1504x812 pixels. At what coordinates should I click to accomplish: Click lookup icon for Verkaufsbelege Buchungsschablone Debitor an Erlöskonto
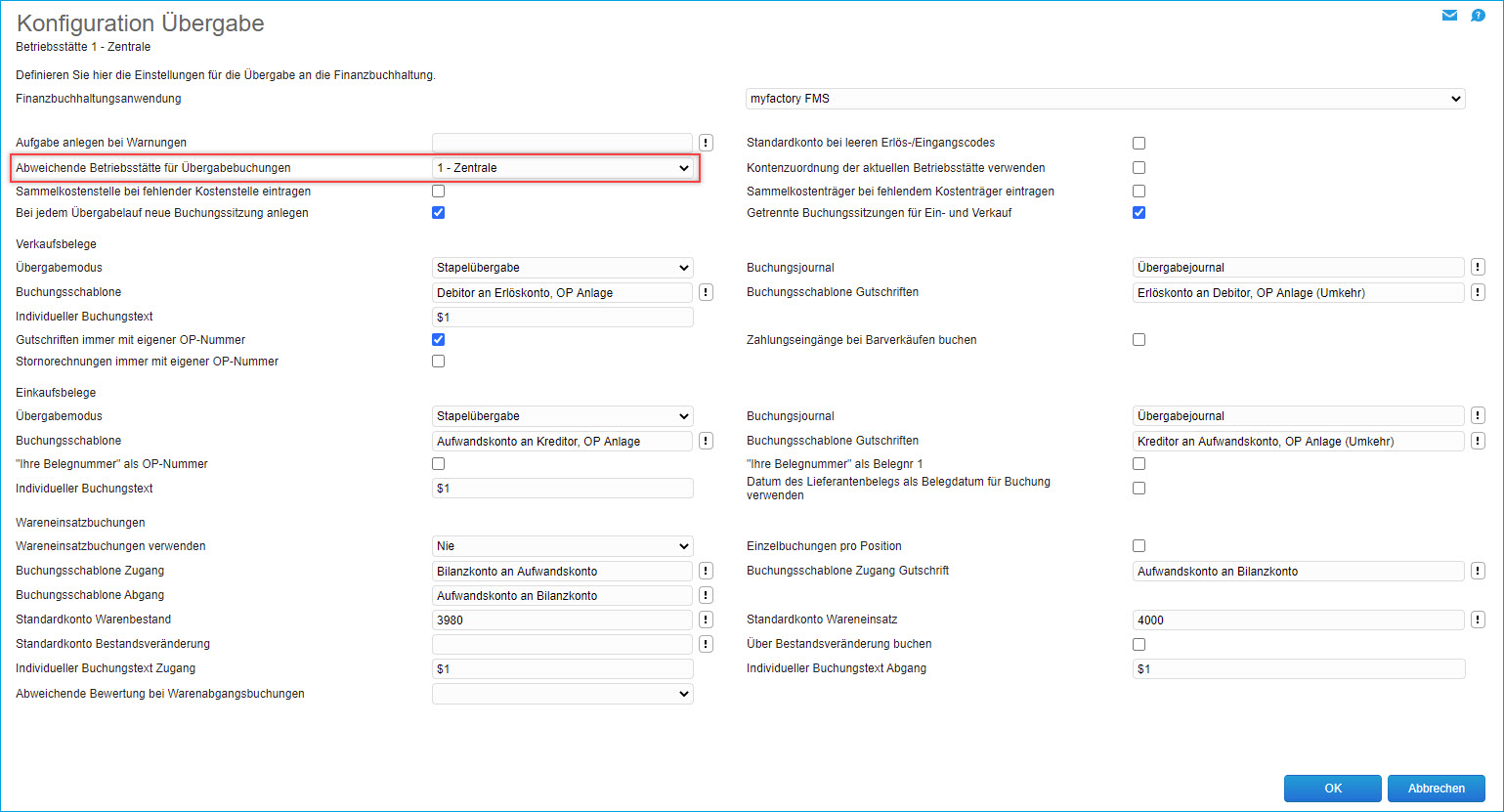(x=706, y=292)
